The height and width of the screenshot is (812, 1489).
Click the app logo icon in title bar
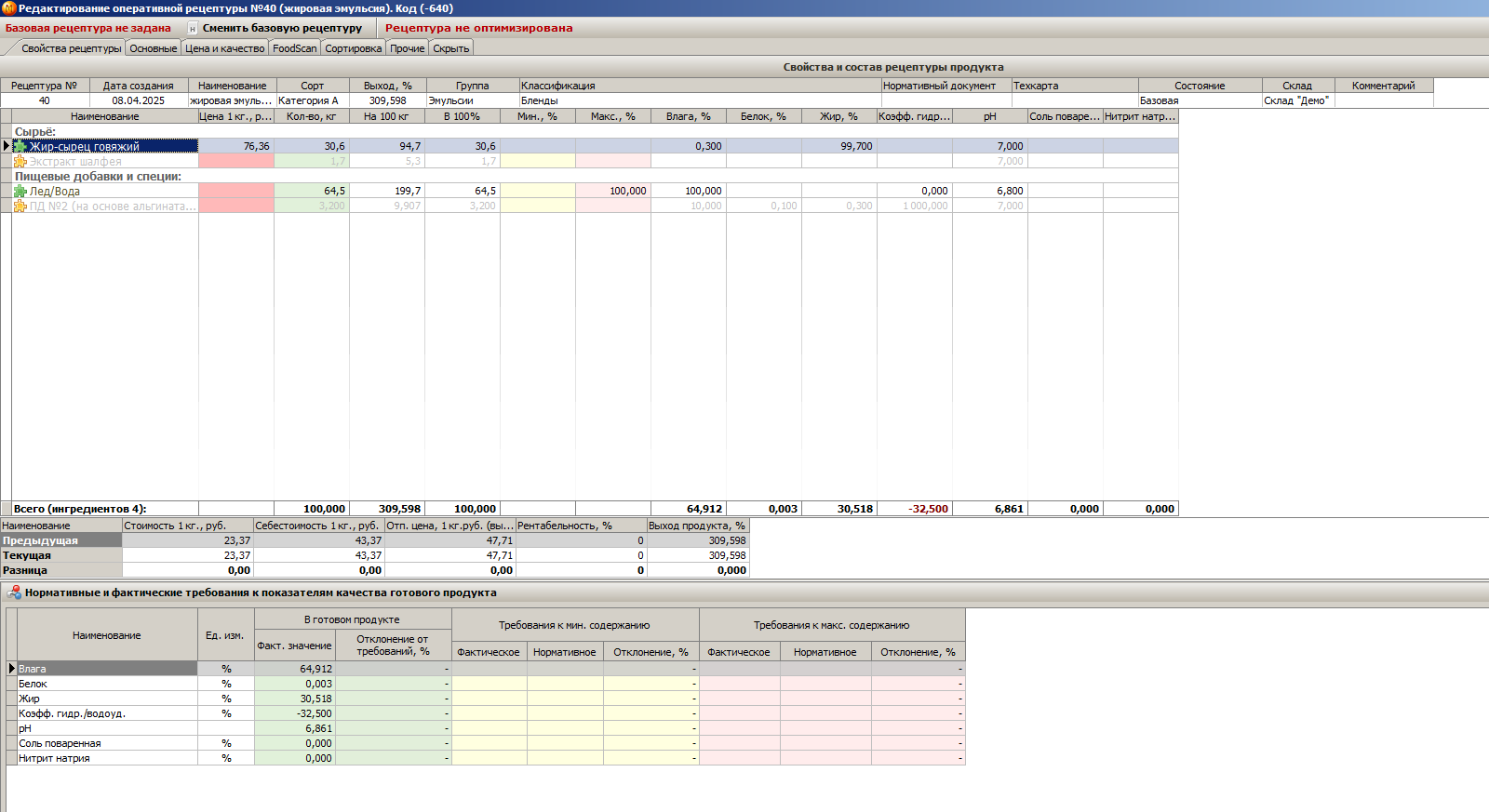(x=8, y=8)
